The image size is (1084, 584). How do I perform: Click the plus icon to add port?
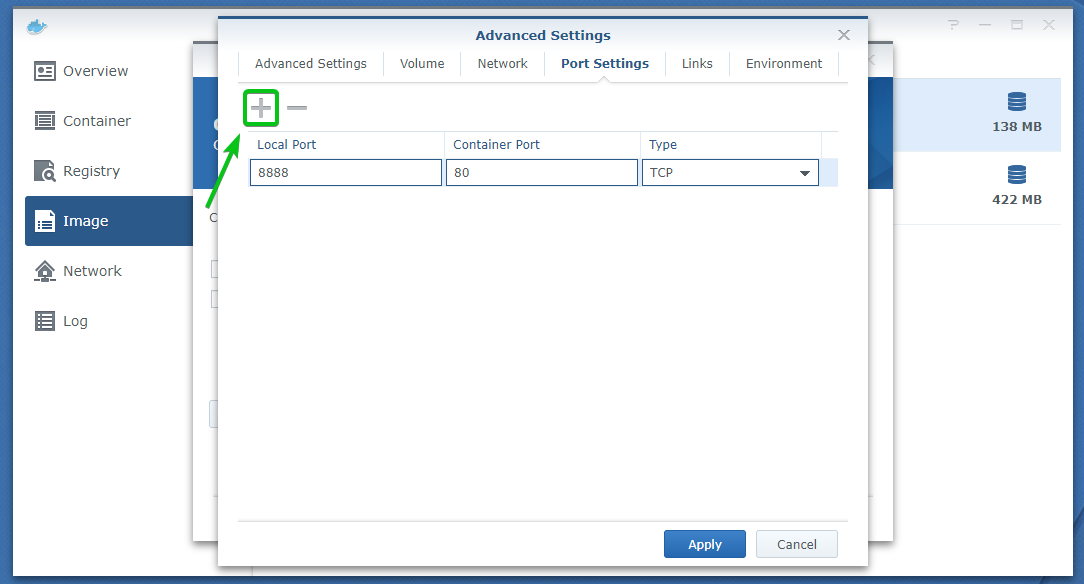261,107
